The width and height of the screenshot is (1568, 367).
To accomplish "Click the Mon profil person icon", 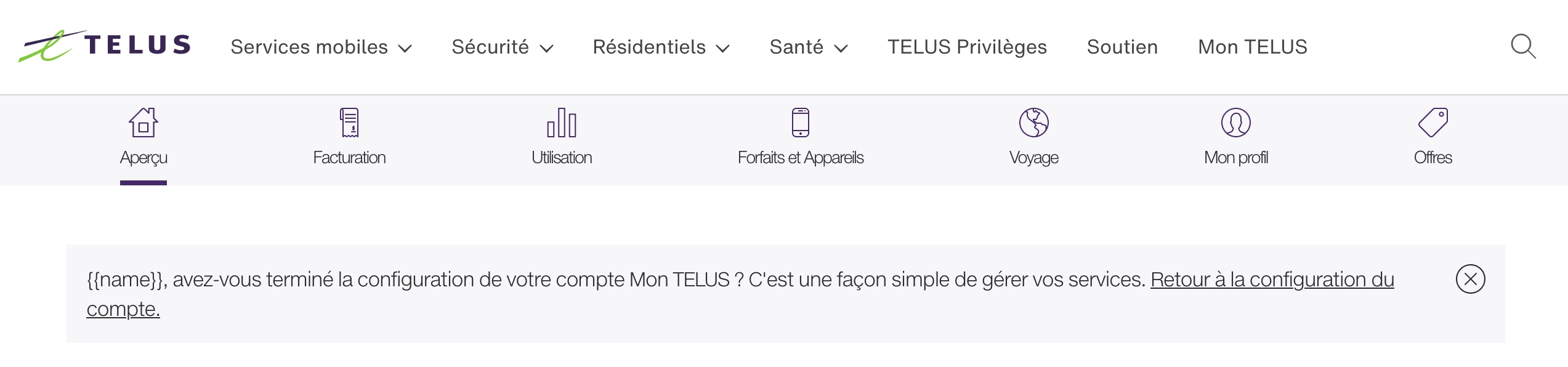I will coord(1235,123).
